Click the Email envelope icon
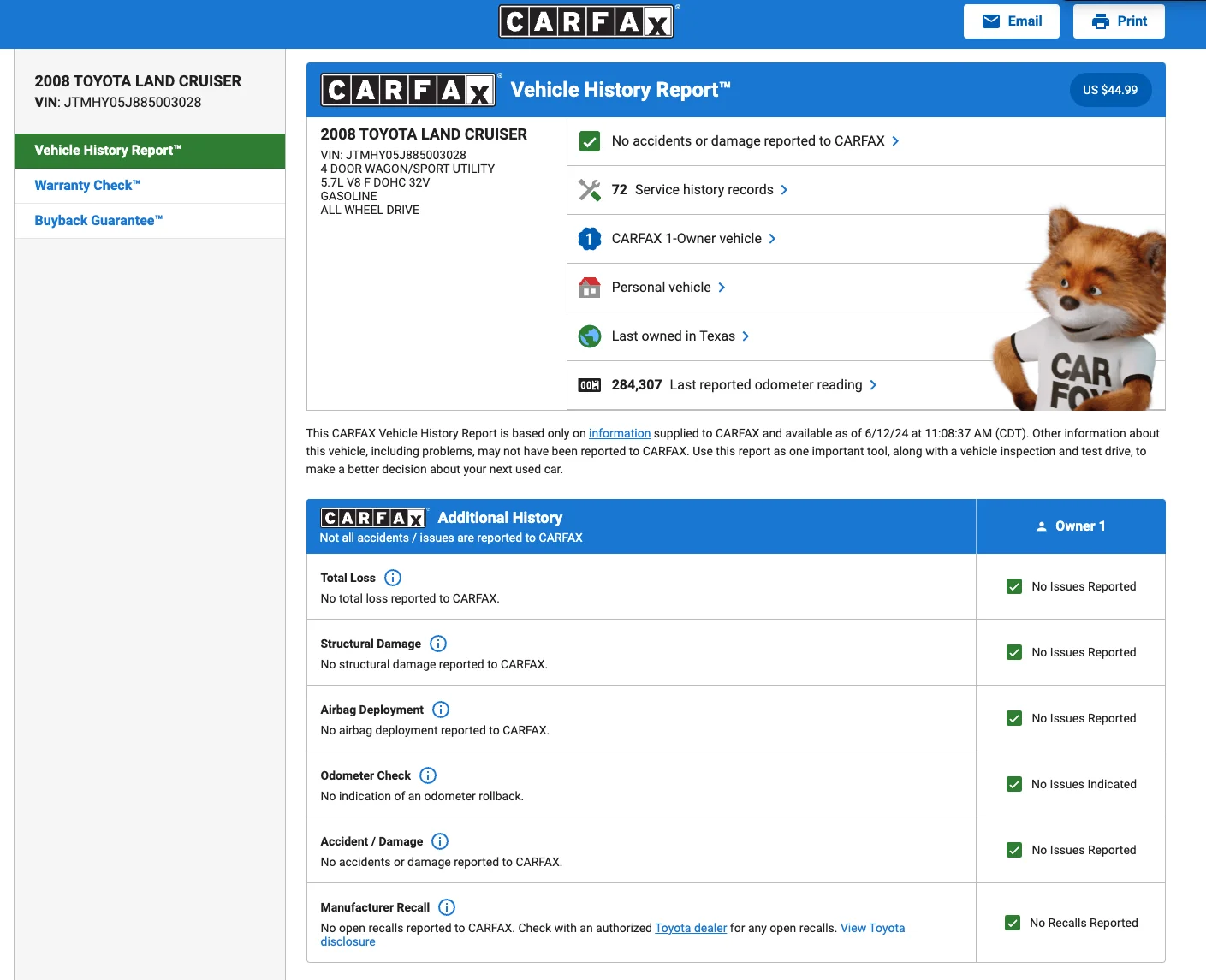Screen dimensions: 1206x980 [x=991, y=21]
